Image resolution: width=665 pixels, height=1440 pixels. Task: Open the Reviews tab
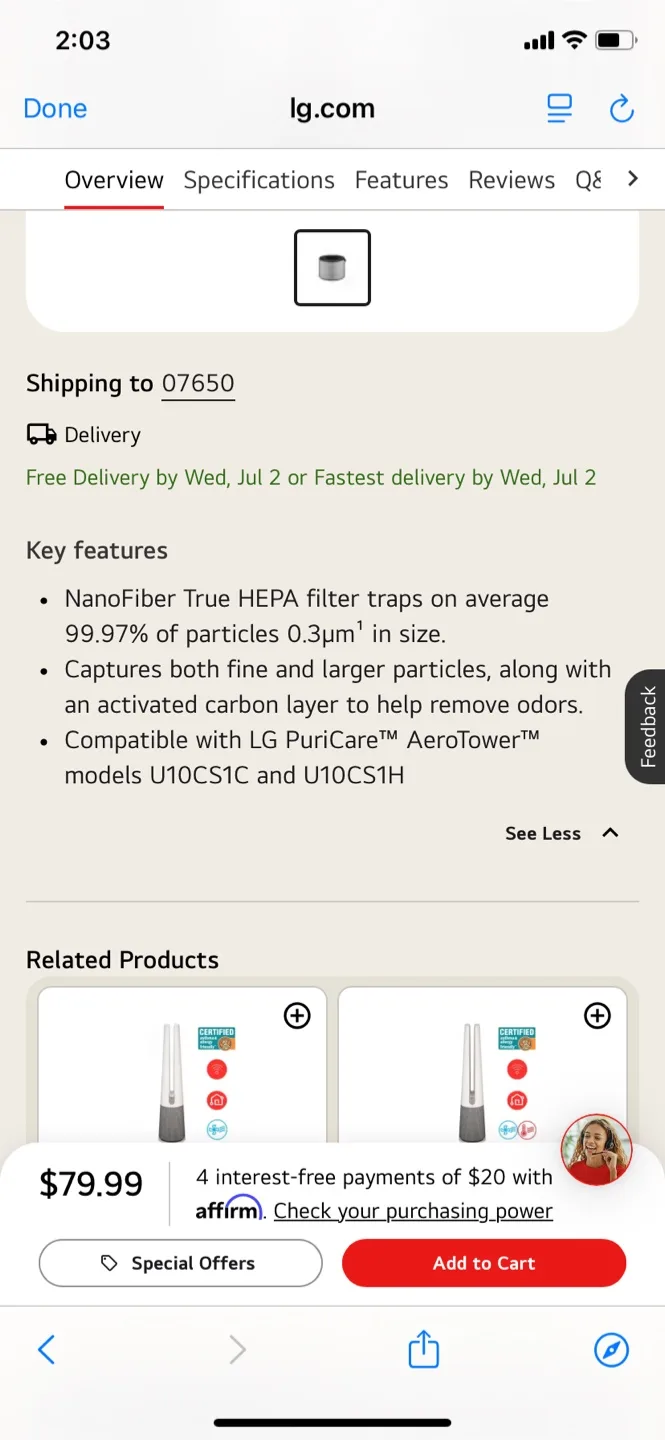[511, 180]
